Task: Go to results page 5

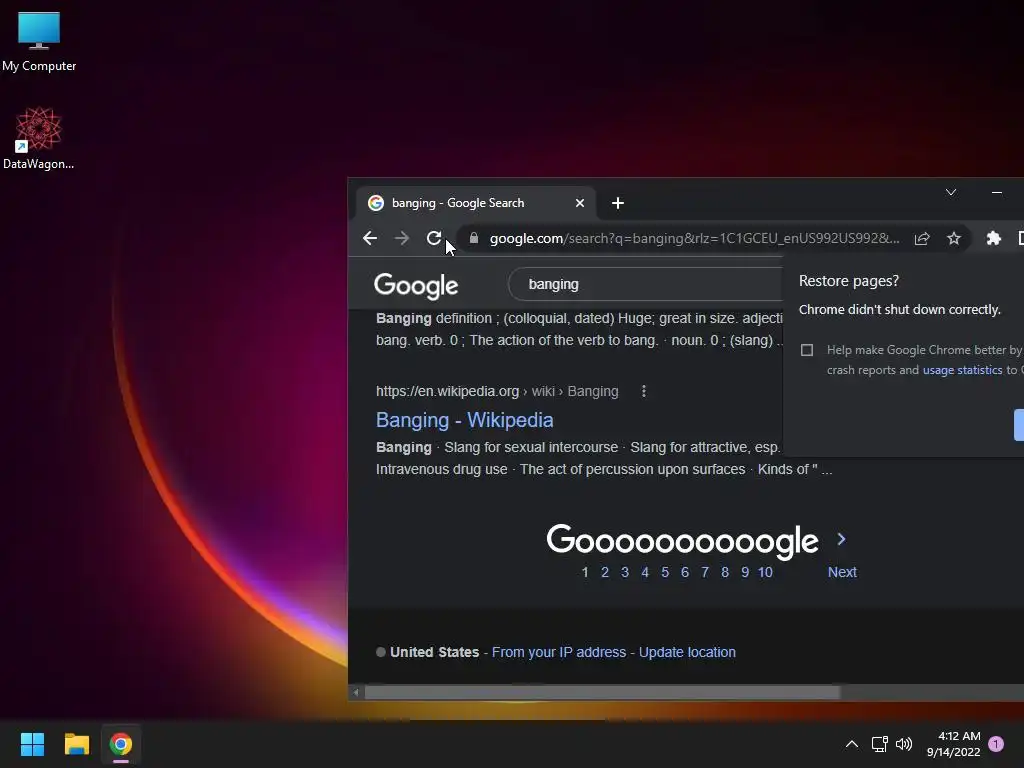Action: coord(665,572)
